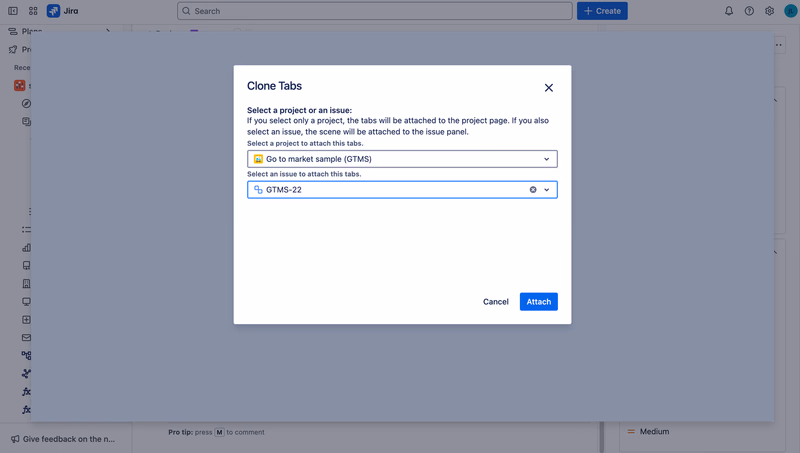Click the issue type icon beside GTMS-22

pyautogui.click(x=258, y=190)
